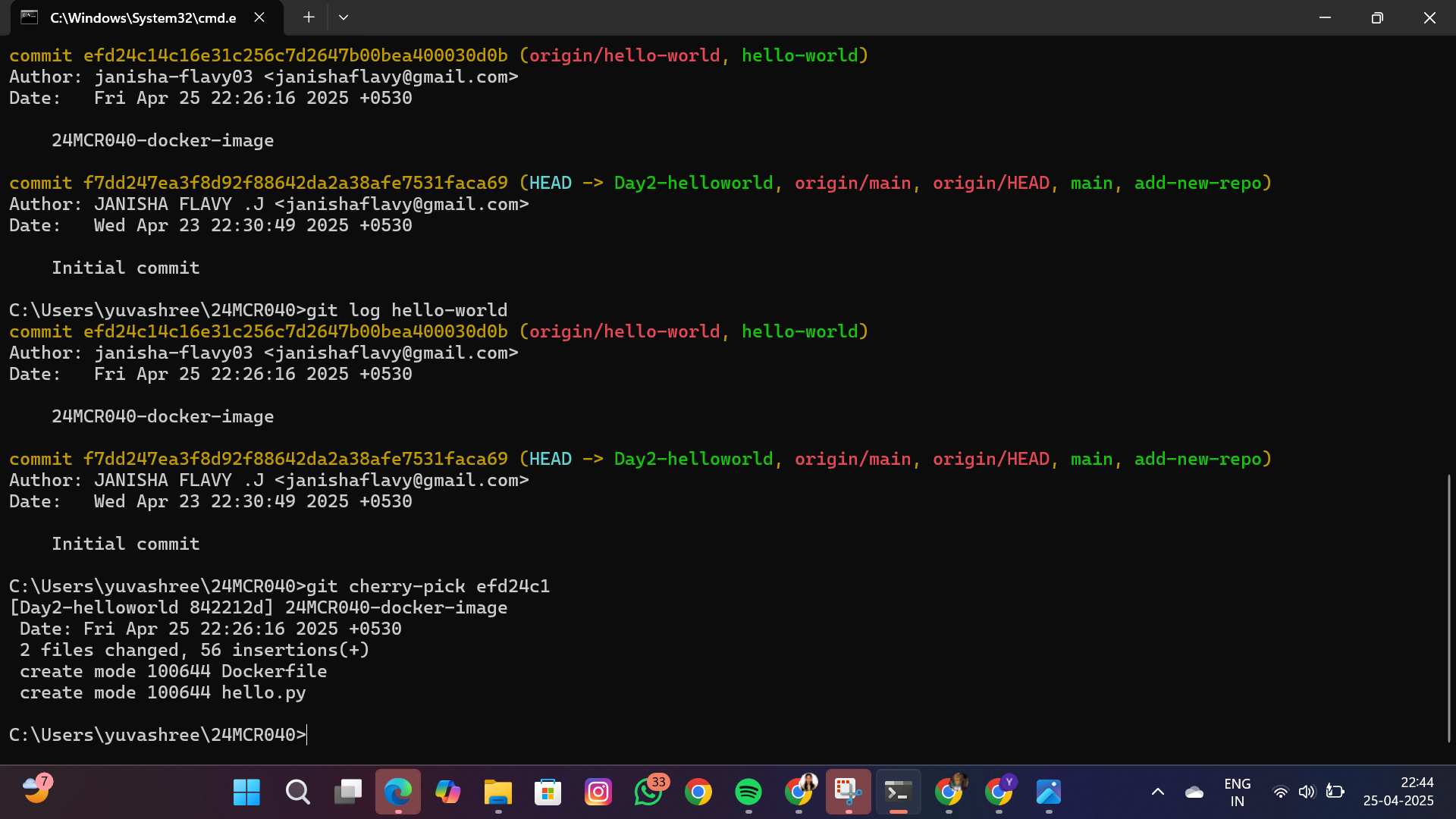Open Chrome icon with Y profile badge

click(x=999, y=792)
